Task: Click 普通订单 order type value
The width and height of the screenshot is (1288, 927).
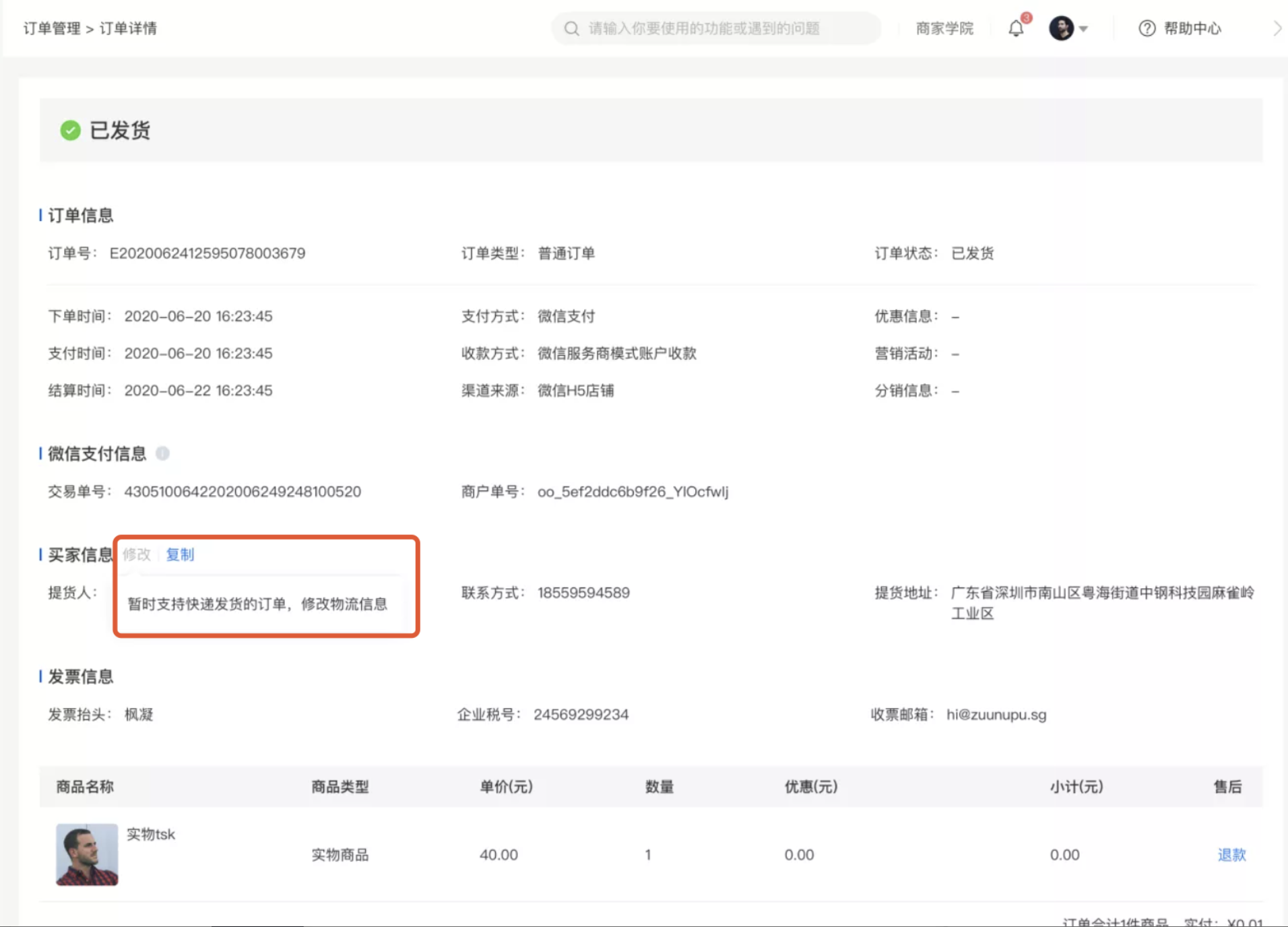Action: pyautogui.click(x=566, y=253)
